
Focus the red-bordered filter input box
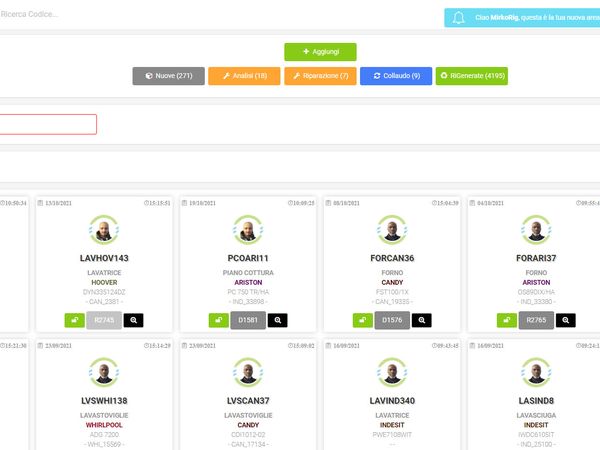(x=48, y=124)
